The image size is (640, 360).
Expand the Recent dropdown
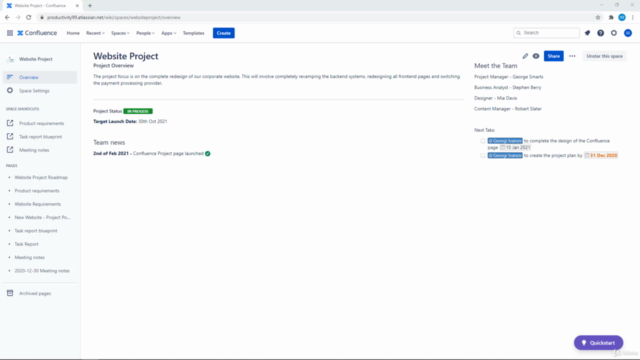coord(95,33)
